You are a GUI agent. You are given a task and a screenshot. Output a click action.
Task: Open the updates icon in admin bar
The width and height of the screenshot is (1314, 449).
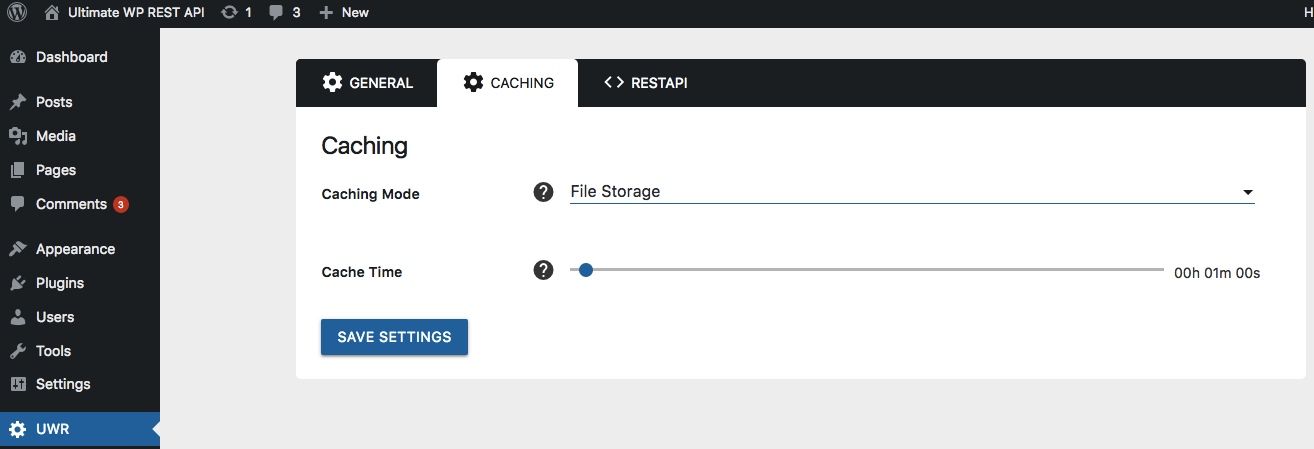pos(230,12)
